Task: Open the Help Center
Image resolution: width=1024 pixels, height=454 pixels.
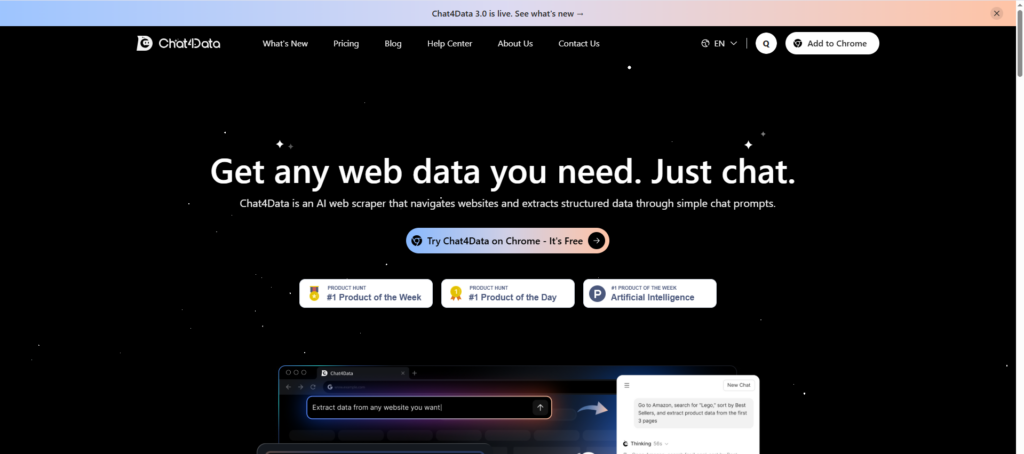Action: coord(450,43)
